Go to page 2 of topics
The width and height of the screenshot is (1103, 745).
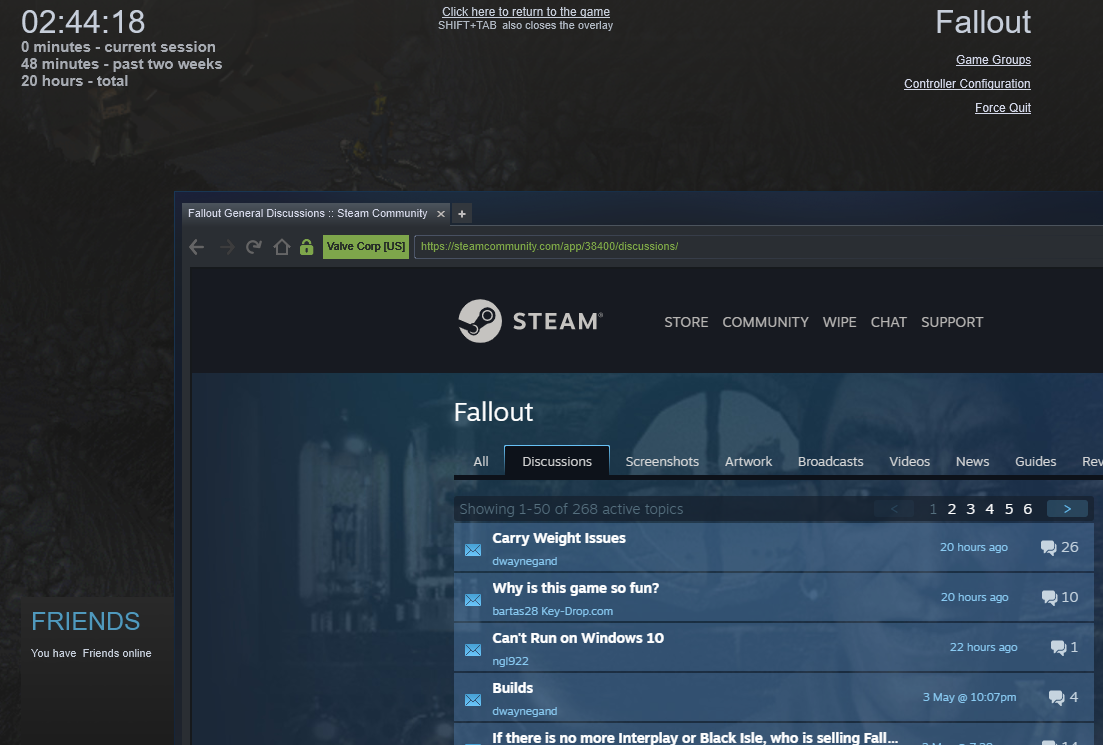tap(952, 509)
